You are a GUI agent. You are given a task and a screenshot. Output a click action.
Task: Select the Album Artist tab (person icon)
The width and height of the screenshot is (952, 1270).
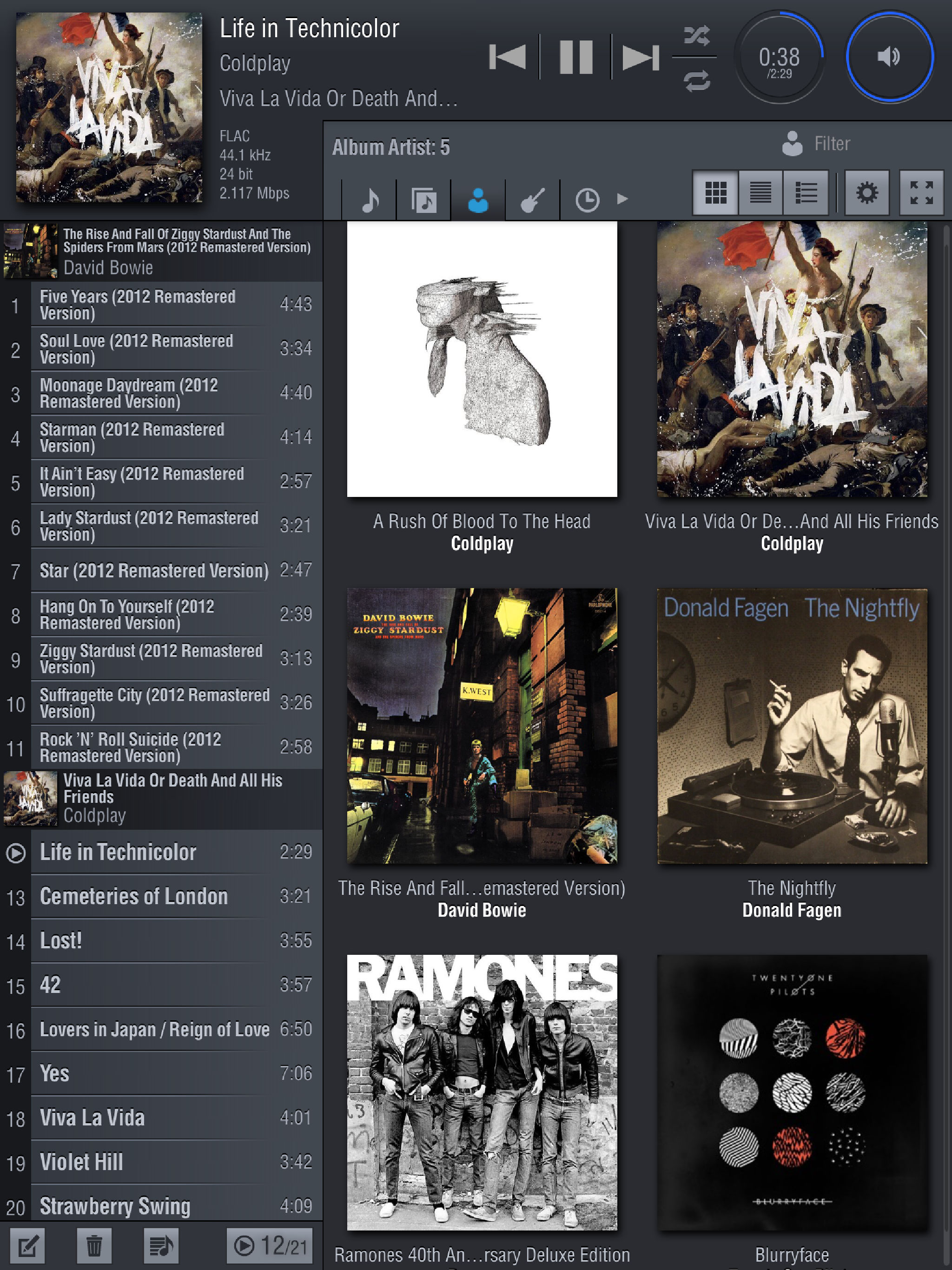coord(478,200)
